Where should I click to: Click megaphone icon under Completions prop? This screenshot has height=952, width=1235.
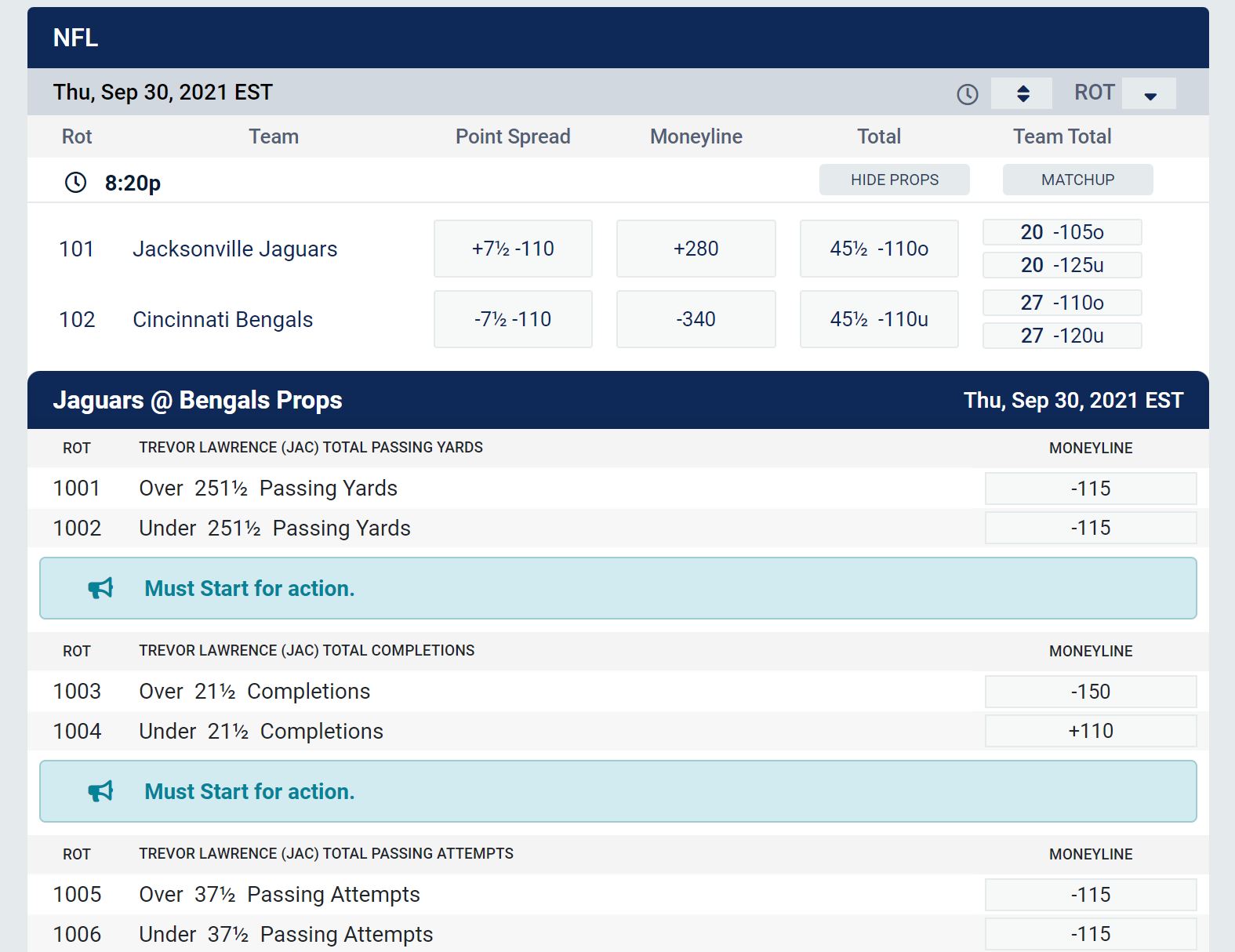click(x=100, y=791)
